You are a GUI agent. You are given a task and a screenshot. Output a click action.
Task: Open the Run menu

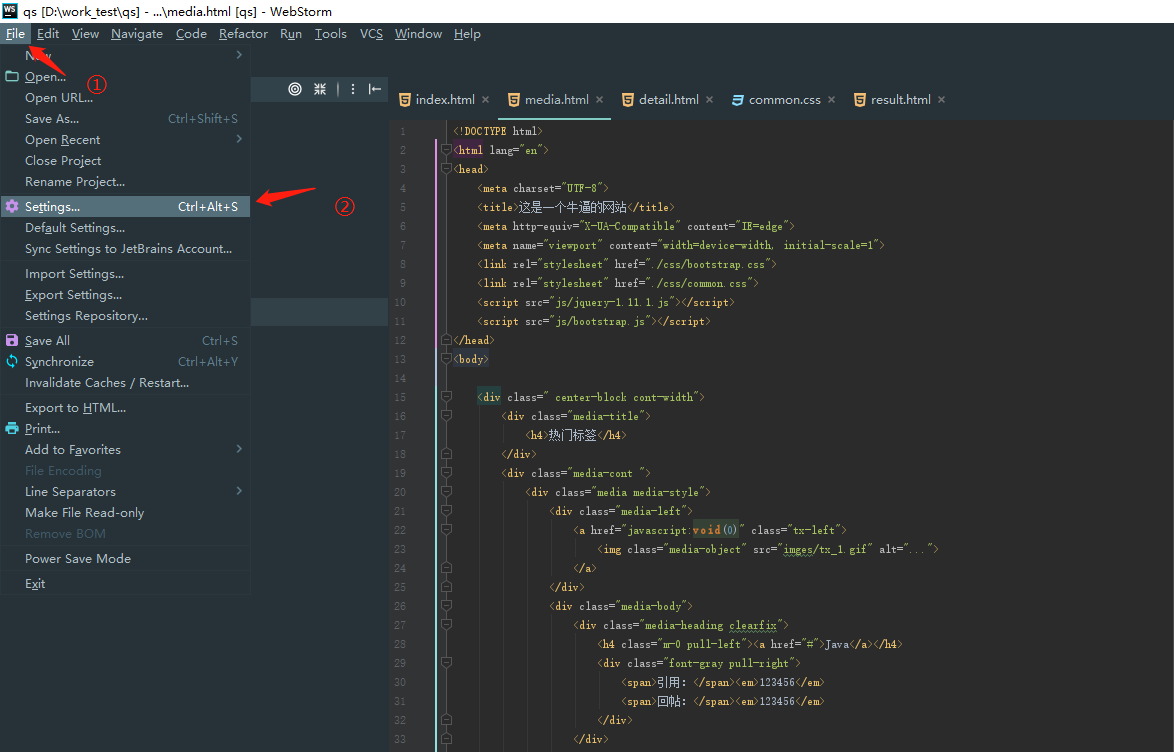pos(291,34)
